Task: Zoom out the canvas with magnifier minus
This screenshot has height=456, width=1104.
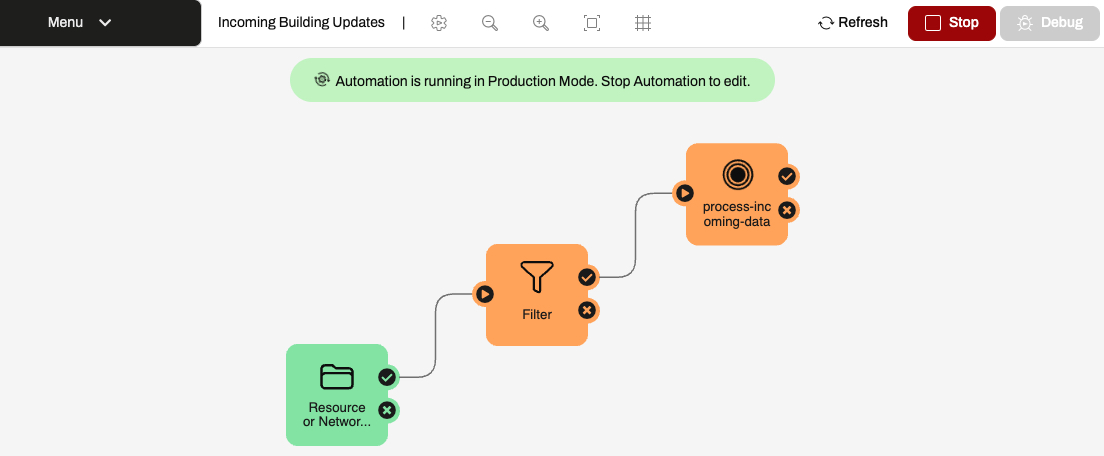Action: coord(490,23)
